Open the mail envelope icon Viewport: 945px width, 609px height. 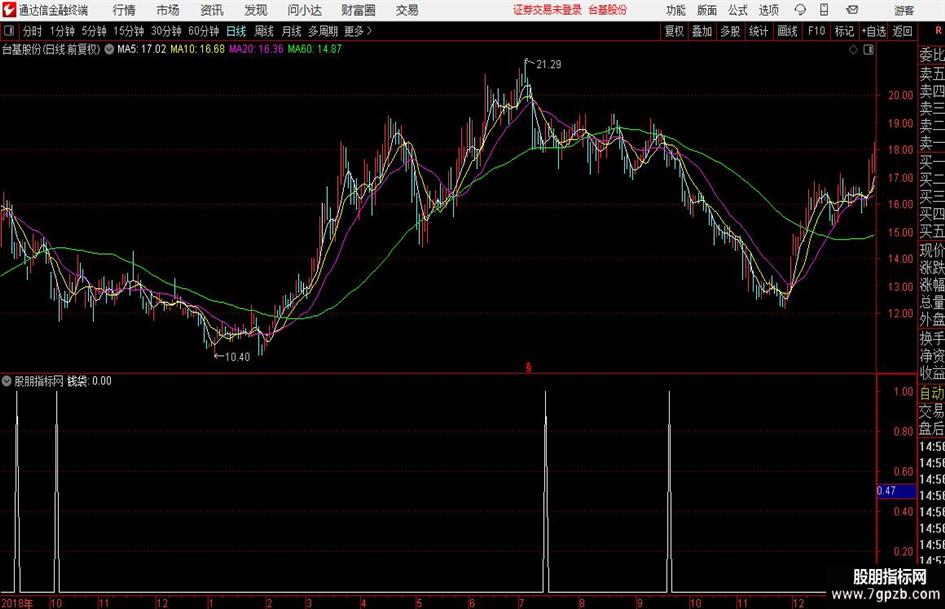tap(852, 10)
